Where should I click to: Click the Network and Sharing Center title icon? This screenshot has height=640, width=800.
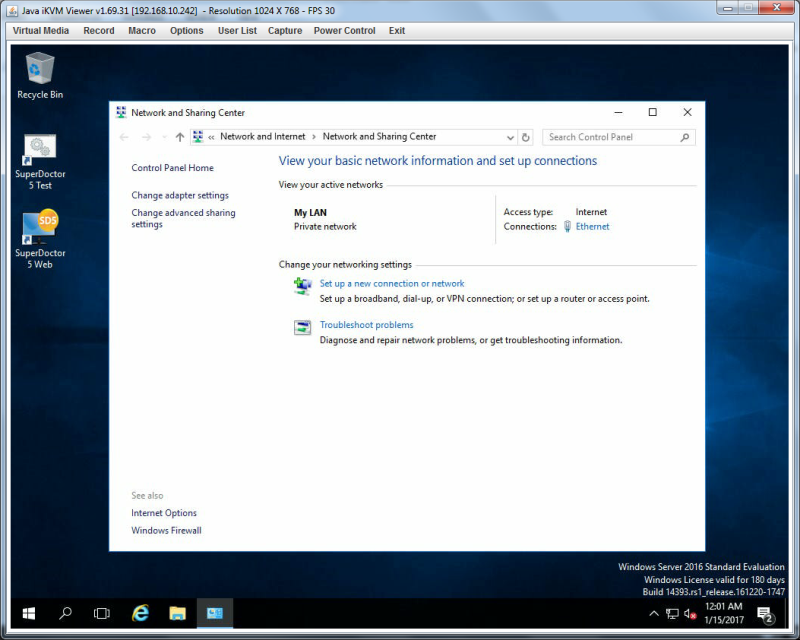121,112
